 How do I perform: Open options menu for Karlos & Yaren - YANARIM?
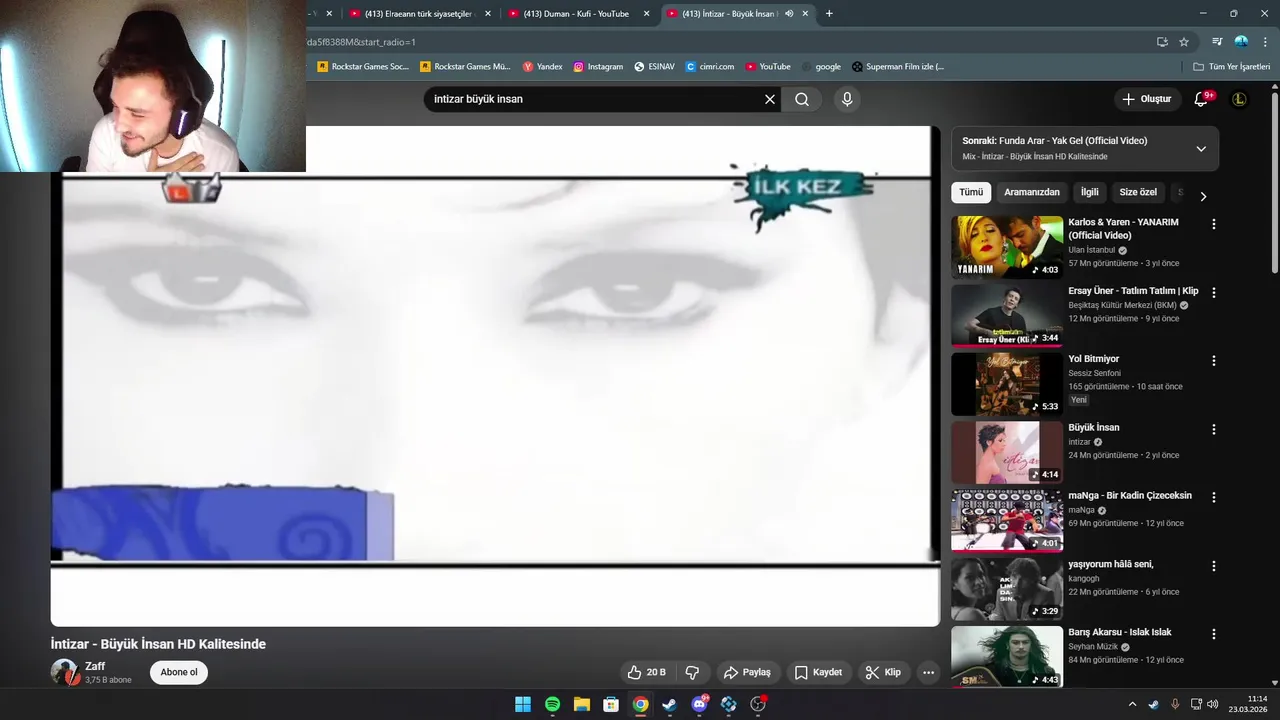pyautogui.click(x=1214, y=224)
